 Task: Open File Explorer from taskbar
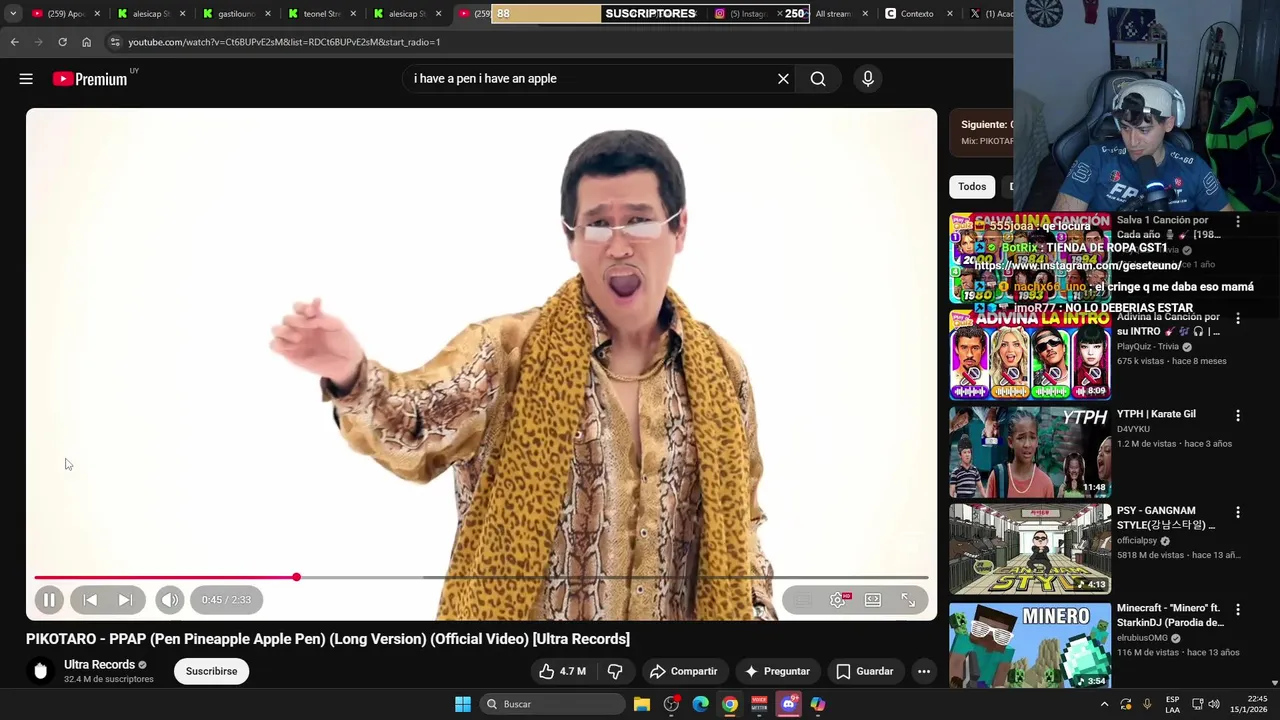coord(642,704)
